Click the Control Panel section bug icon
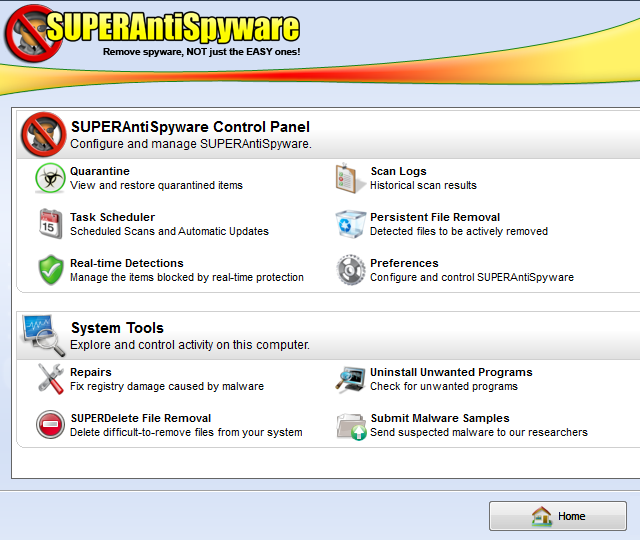The height and width of the screenshot is (540, 640). (43, 134)
